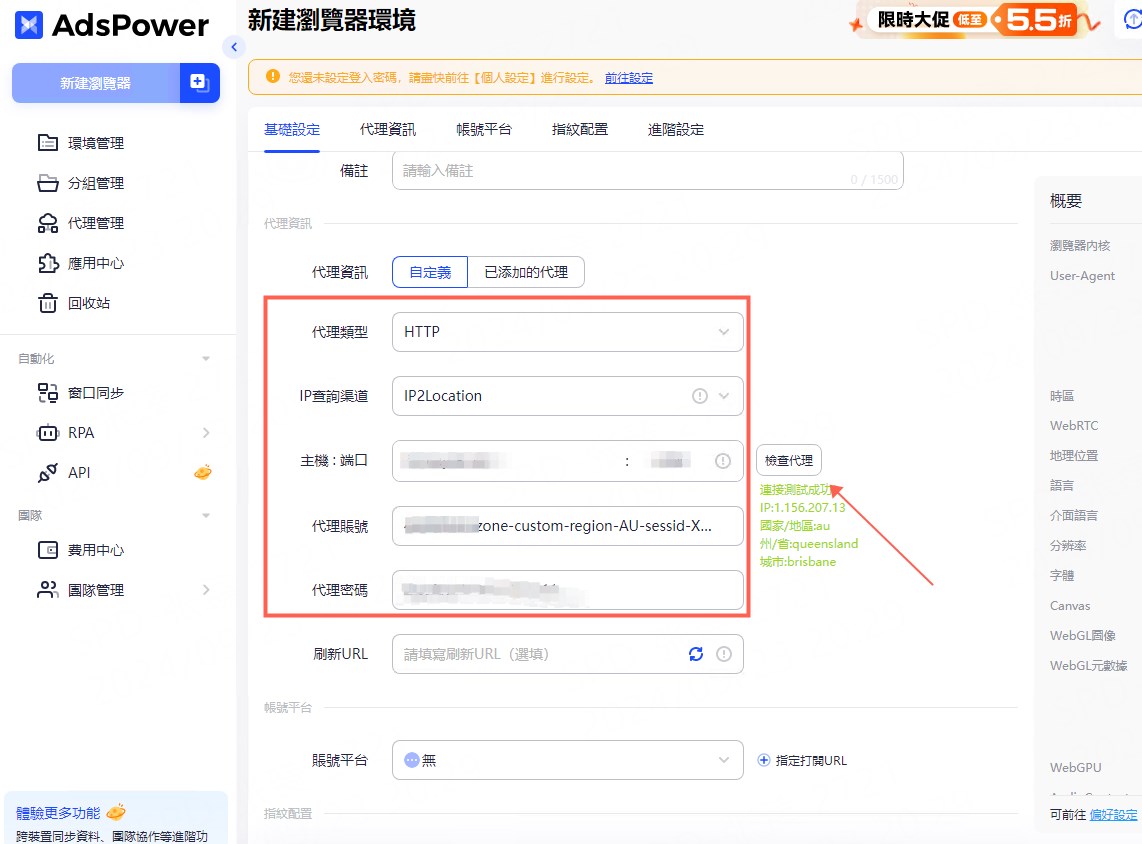
Task: Click the planet icon beside 體驗更多功能
Action: coord(116,812)
